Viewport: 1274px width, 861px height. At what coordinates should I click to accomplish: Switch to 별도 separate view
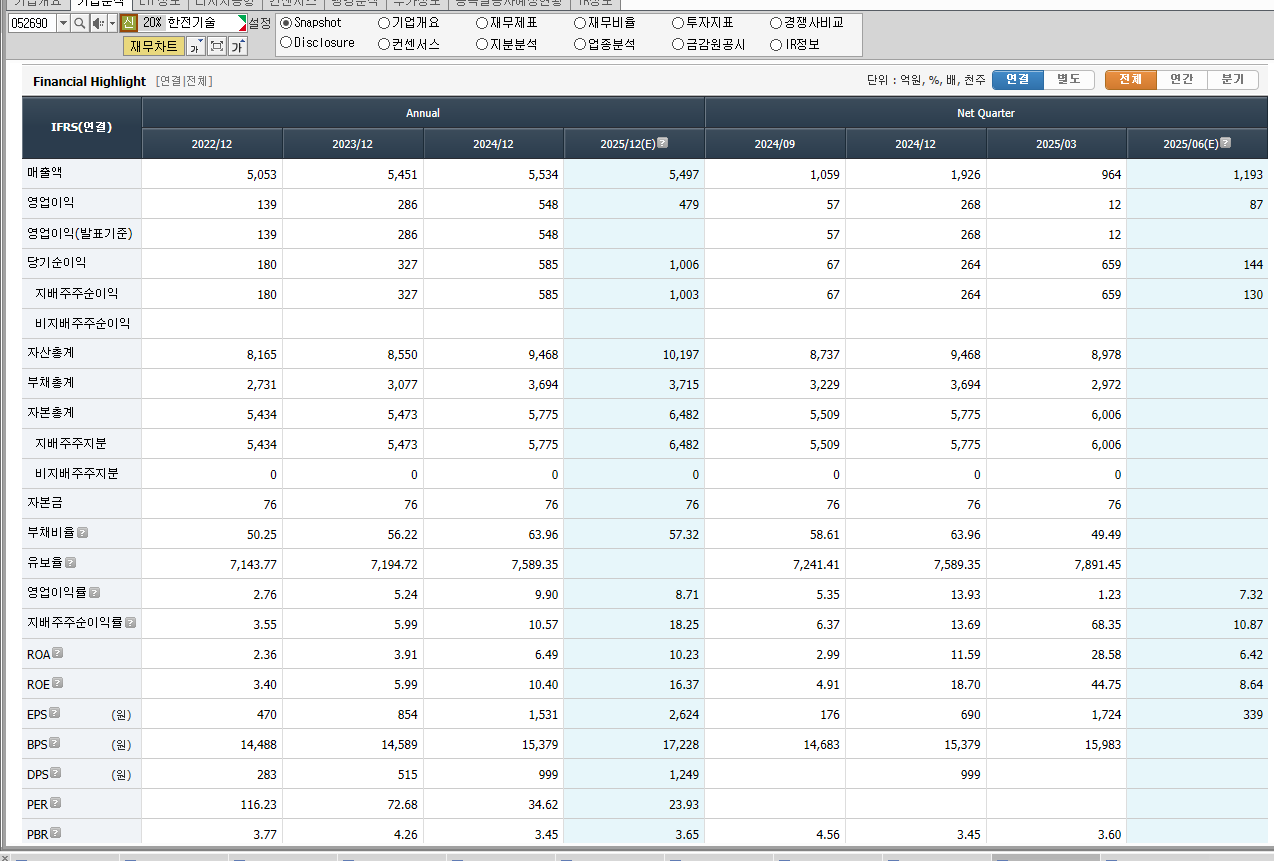click(1069, 80)
